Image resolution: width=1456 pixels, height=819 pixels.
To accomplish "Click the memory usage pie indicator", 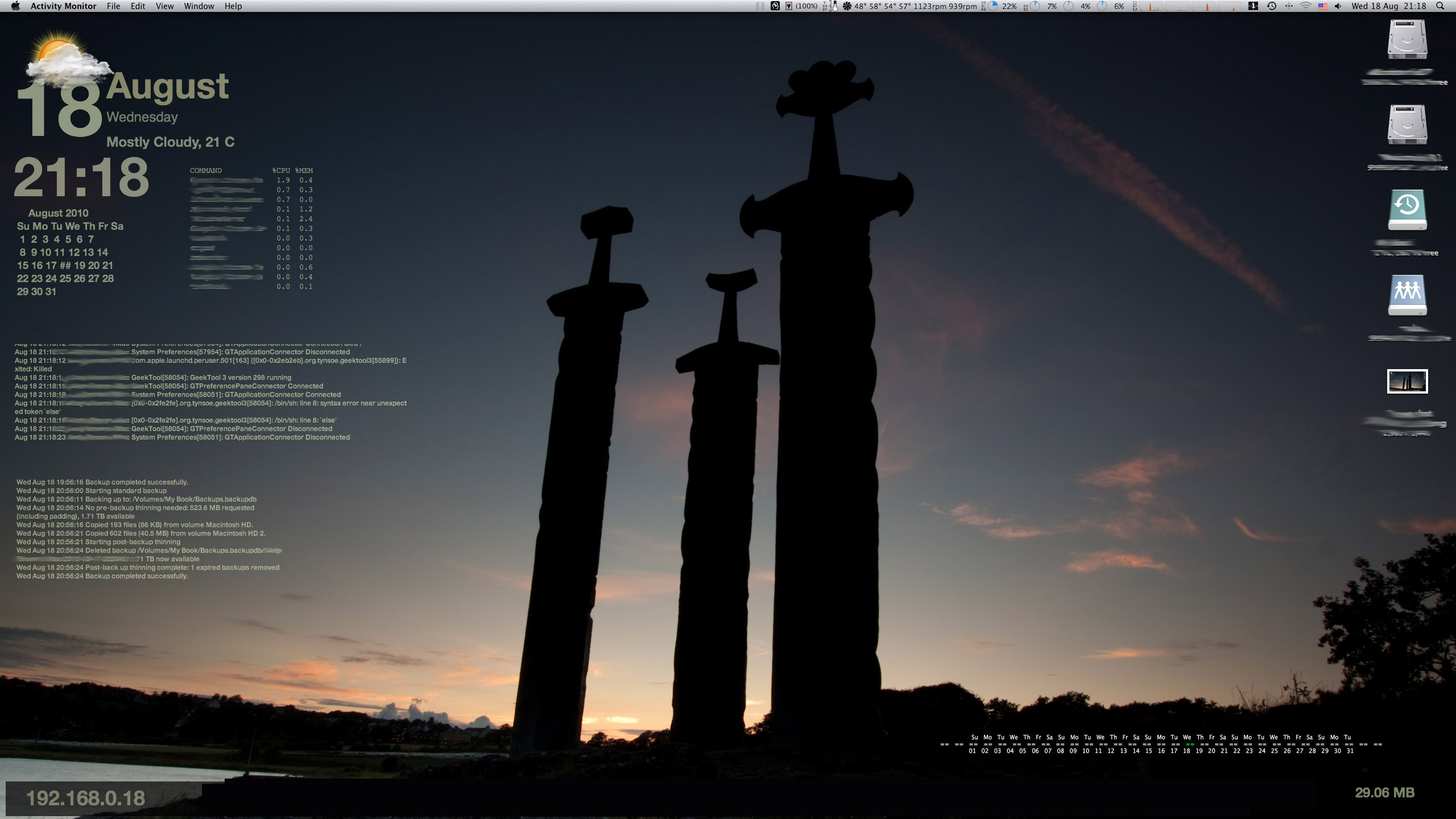I will 993,6.
